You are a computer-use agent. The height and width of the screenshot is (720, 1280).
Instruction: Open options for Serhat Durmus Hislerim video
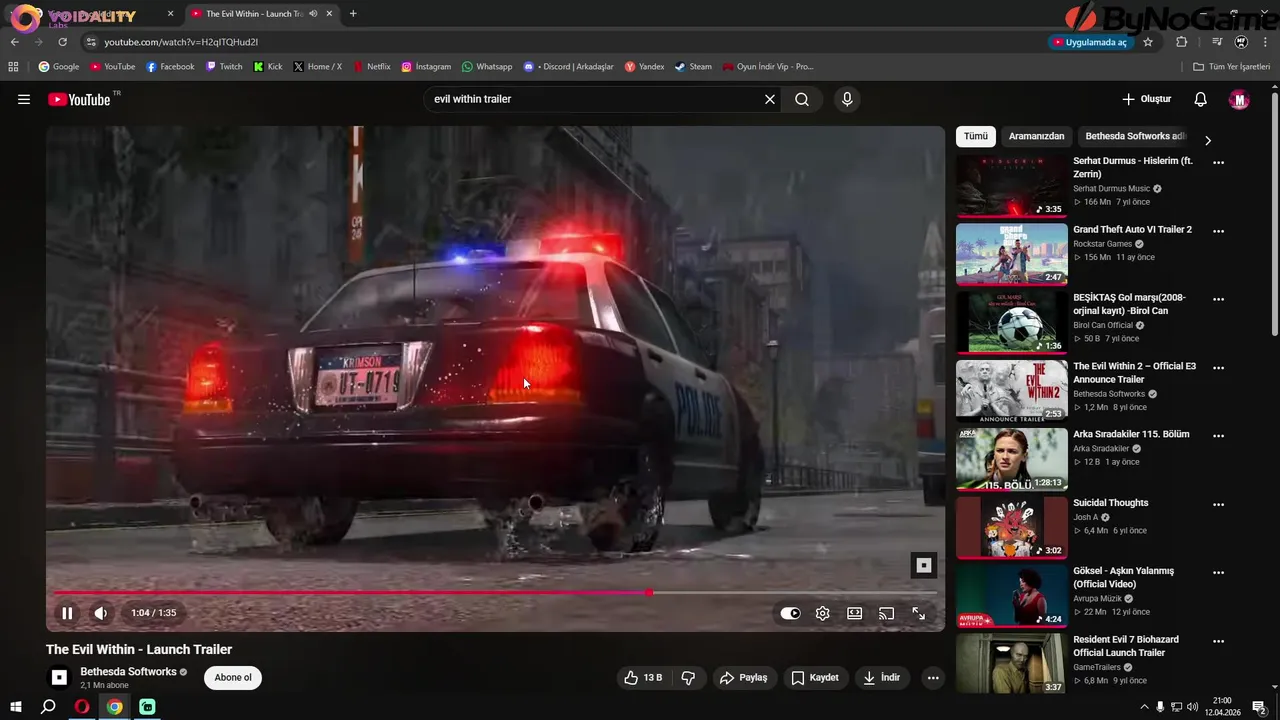click(x=1218, y=162)
